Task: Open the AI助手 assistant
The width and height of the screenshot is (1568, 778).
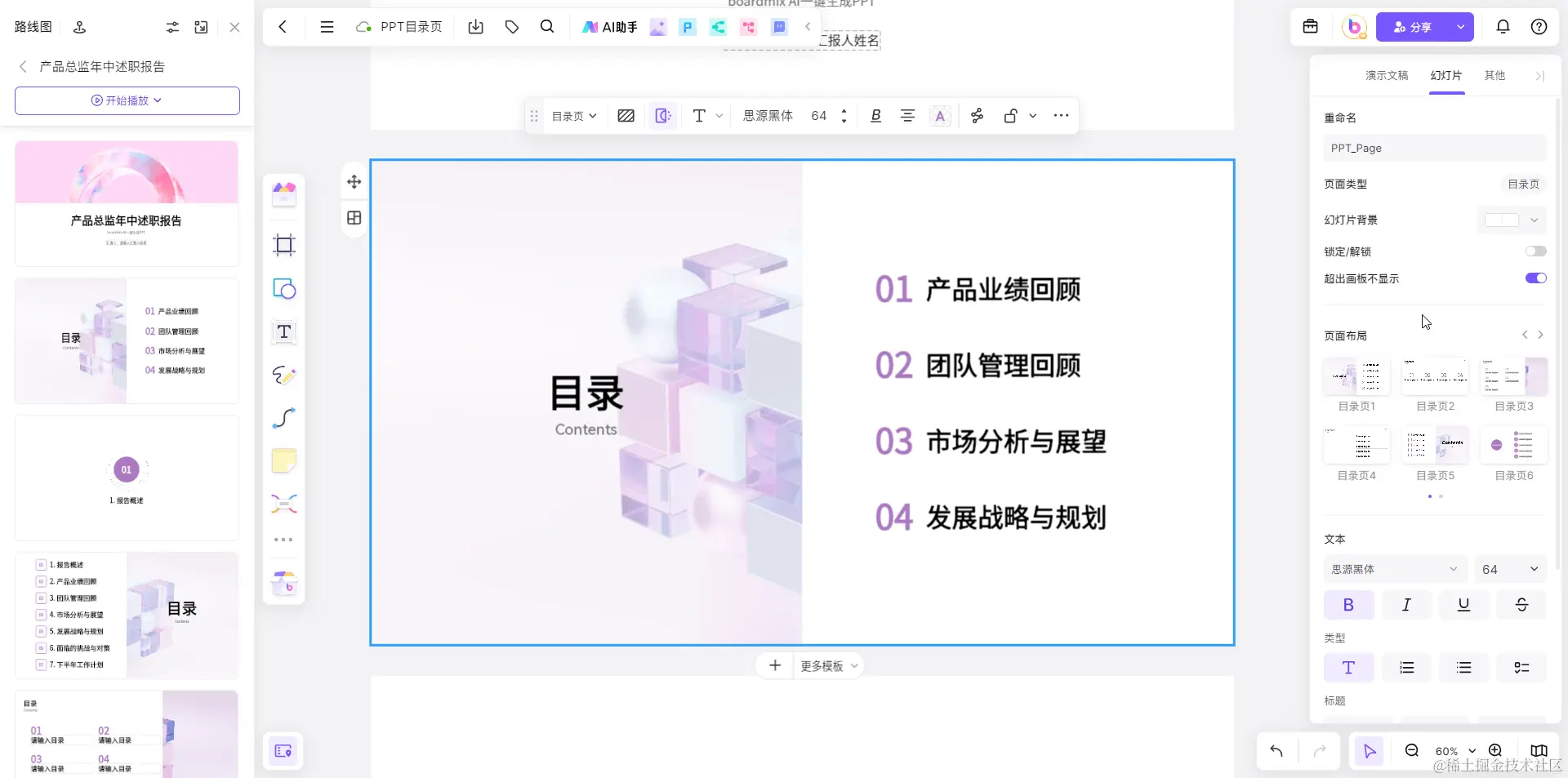Action: point(609,27)
